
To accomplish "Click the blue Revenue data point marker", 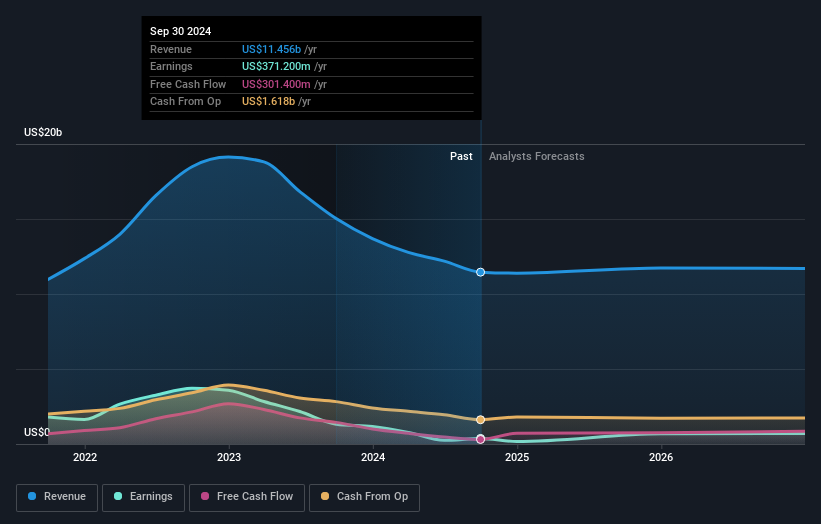I will tap(481, 272).
